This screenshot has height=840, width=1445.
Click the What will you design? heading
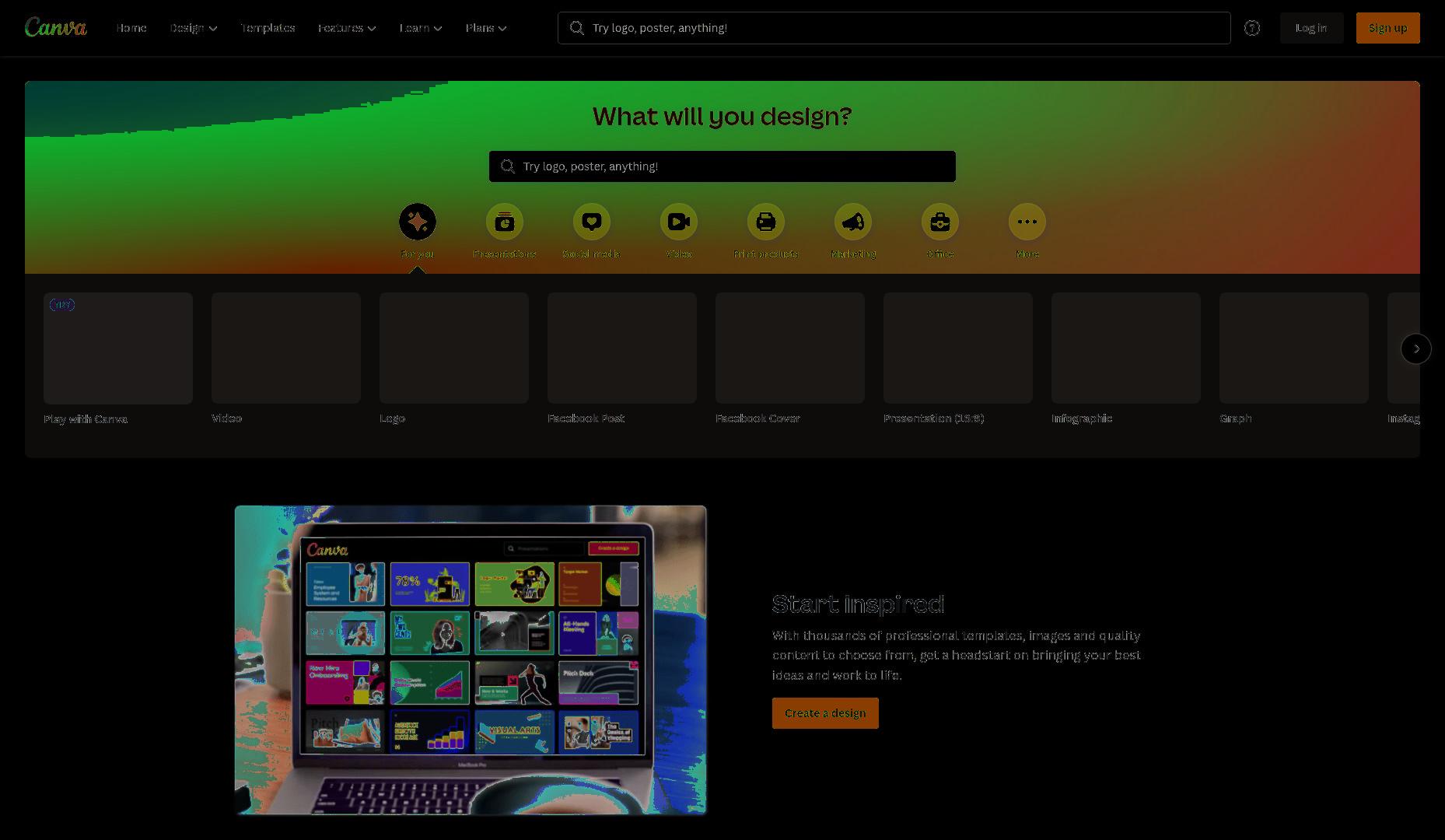[x=722, y=116]
